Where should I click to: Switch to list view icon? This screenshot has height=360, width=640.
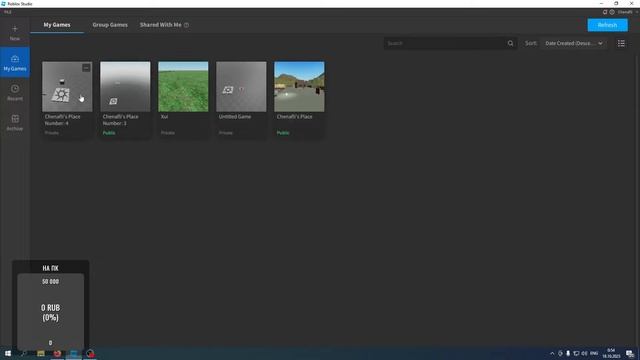point(621,43)
